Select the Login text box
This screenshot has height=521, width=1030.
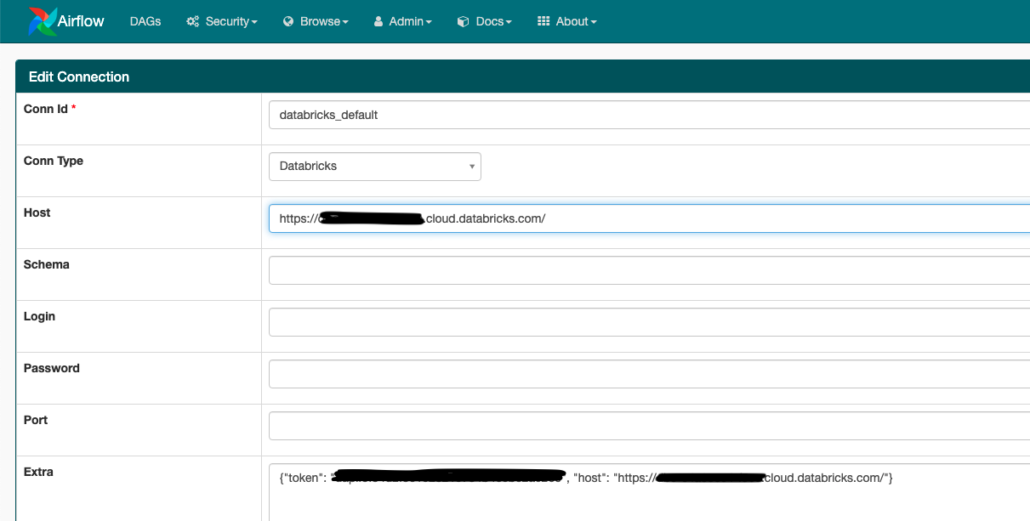pyautogui.click(x=650, y=323)
